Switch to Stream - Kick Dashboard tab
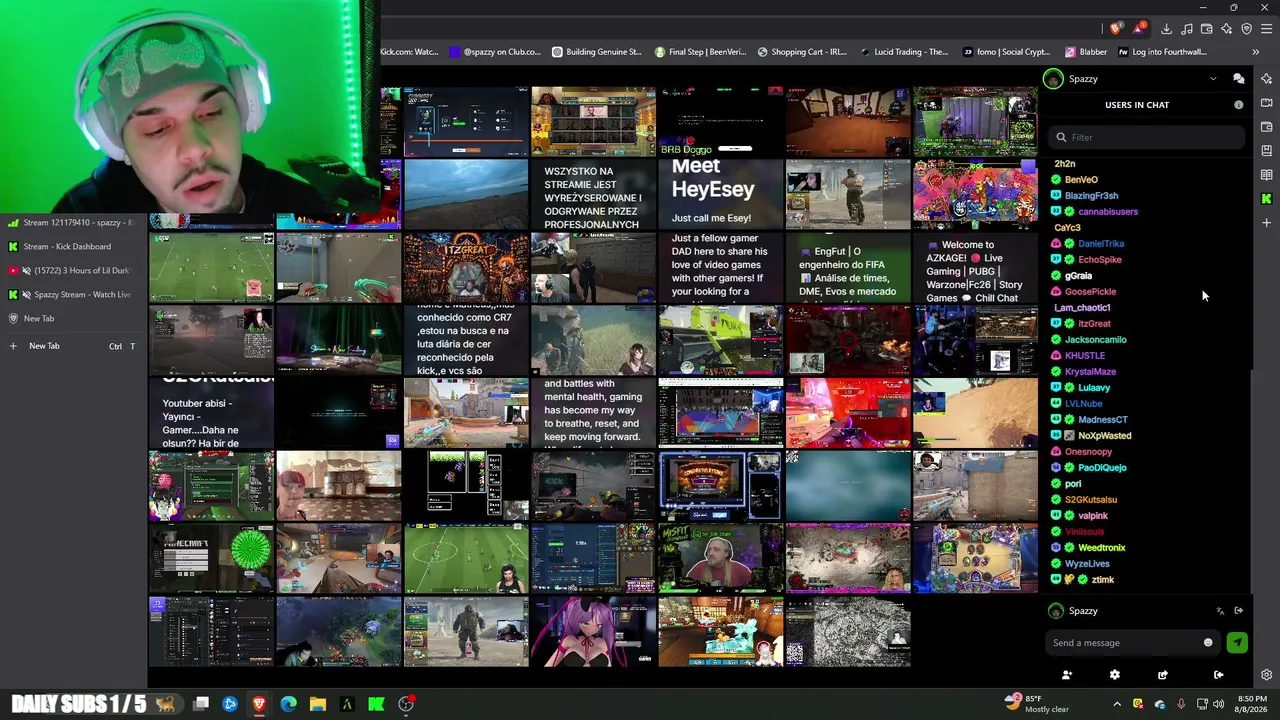This screenshot has height=720, width=1280. (x=73, y=246)
